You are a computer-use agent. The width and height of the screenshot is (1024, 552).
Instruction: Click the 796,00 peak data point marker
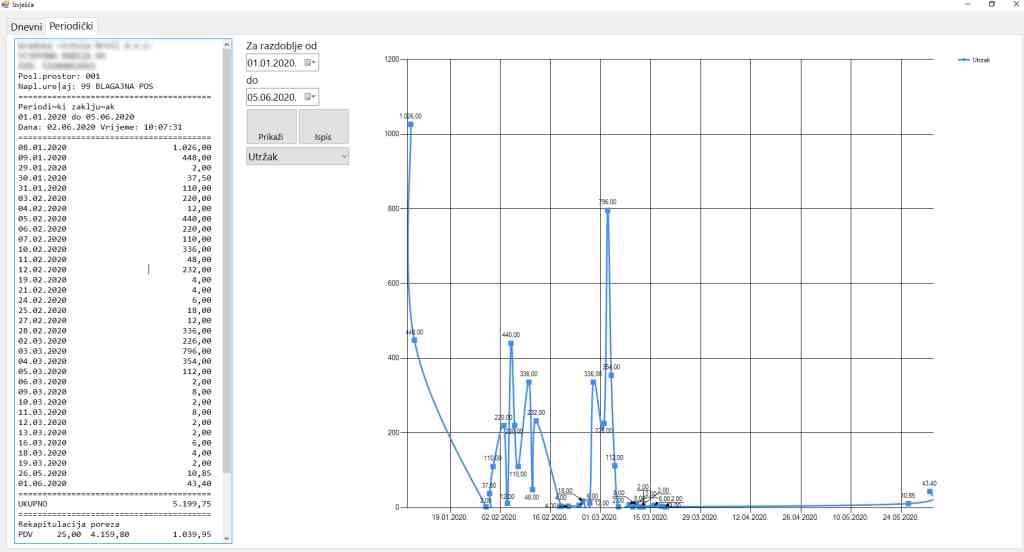coord(607,211)
